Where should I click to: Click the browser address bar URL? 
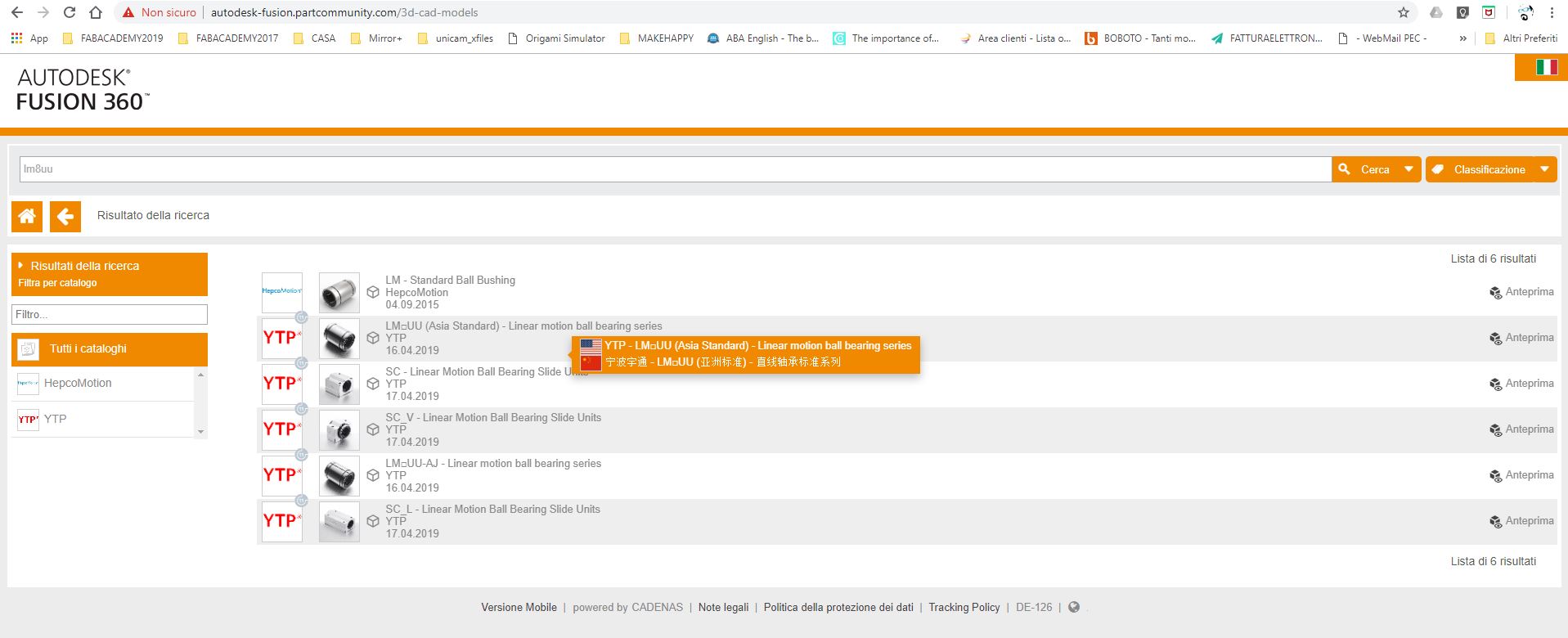click(x=344, y=12)
